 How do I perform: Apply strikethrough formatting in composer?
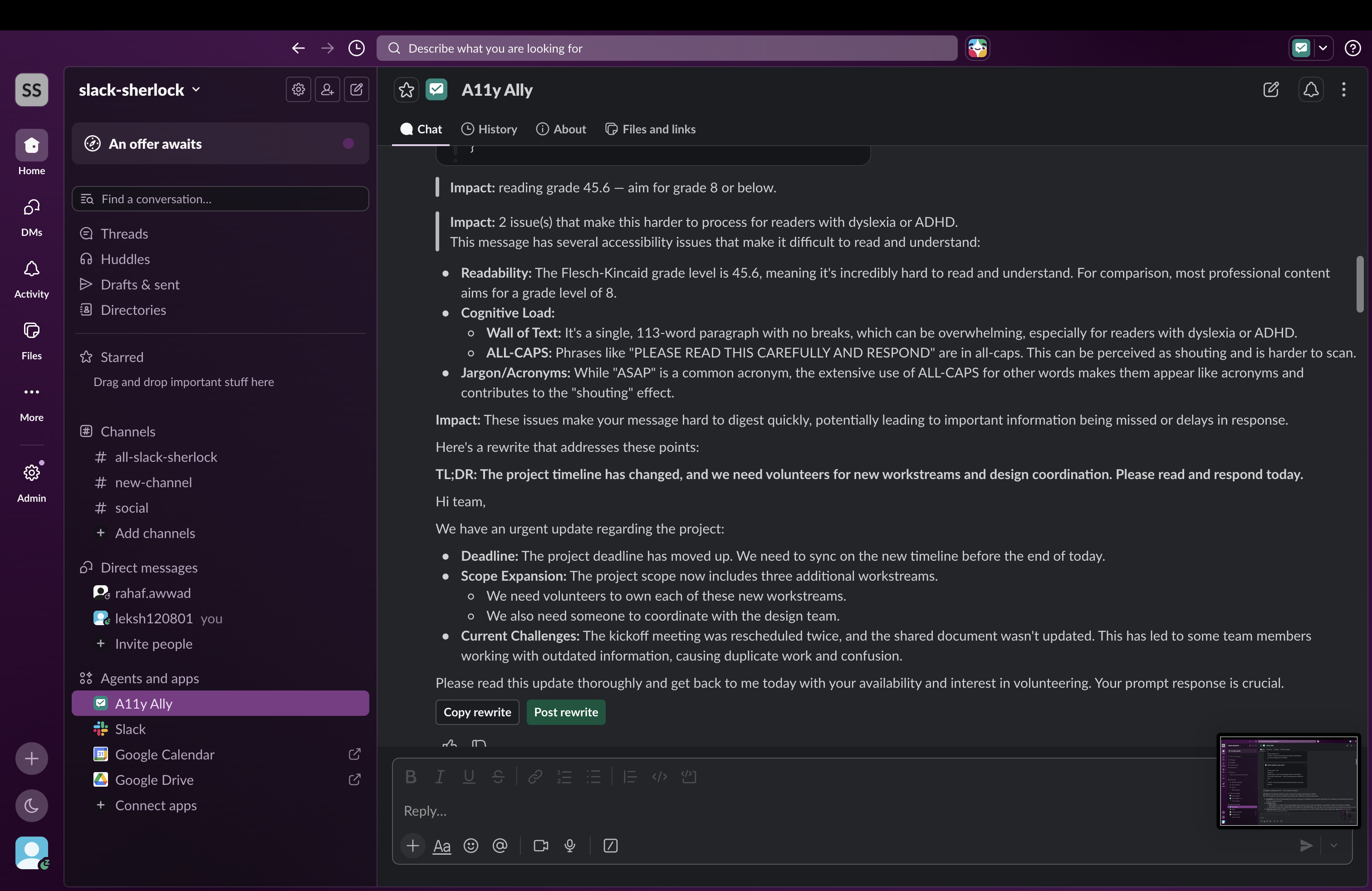pyautogui.click(x=498, y=777)
